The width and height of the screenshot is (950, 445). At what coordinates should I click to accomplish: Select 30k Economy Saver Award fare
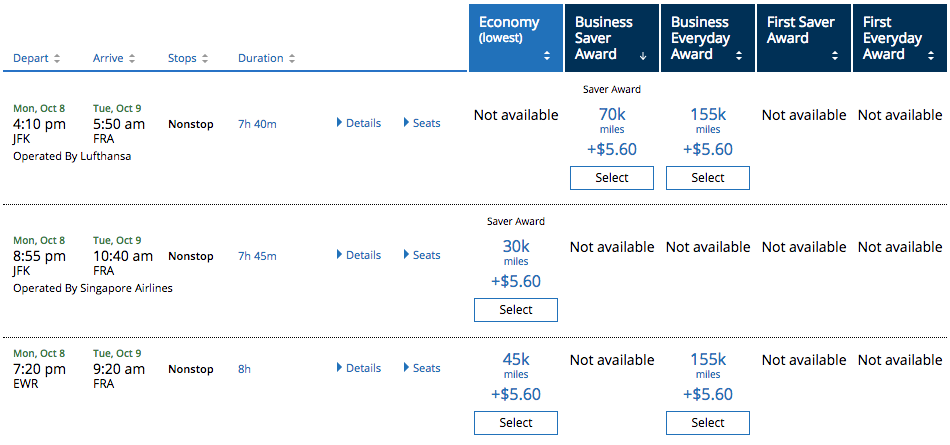516,310
